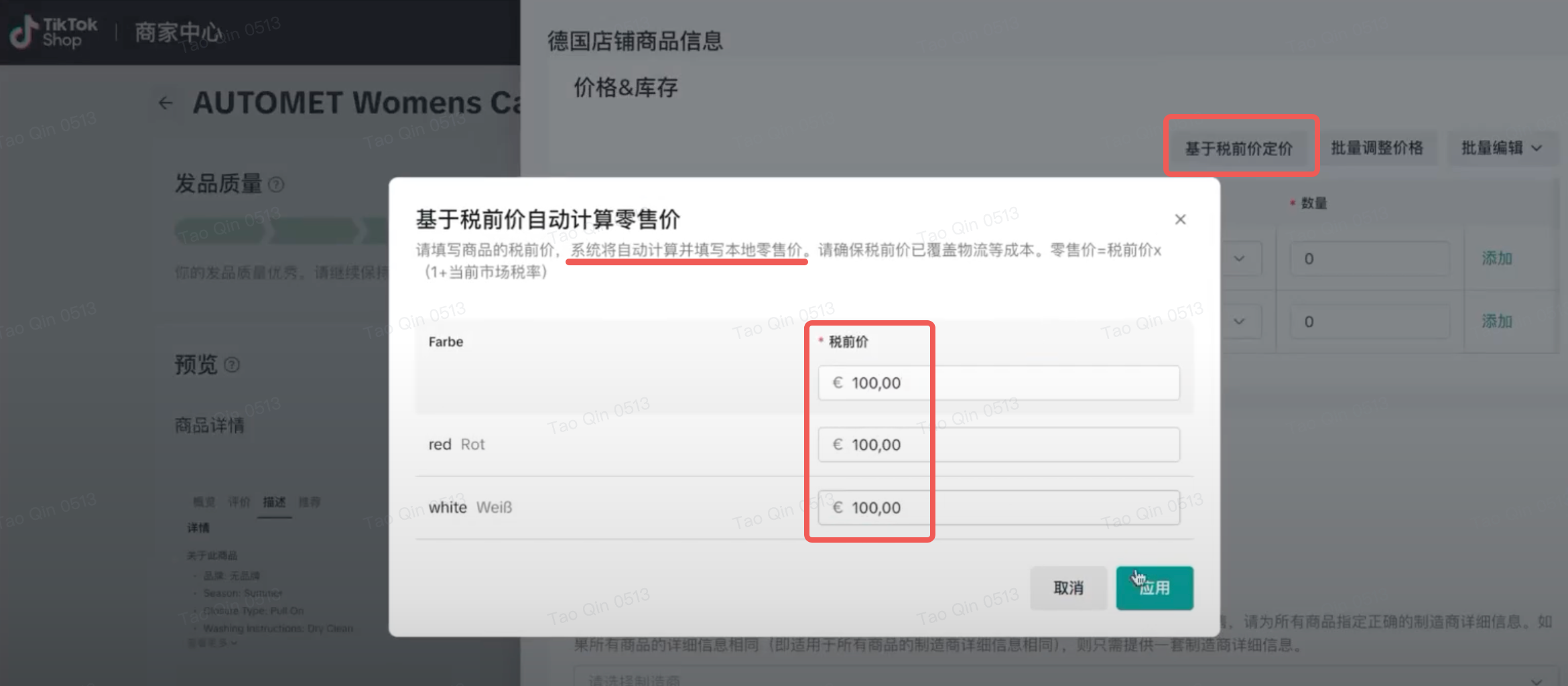Click the red Rot price input
The height and width of the screenshot is (686, 1568).
tap(998, 445)
